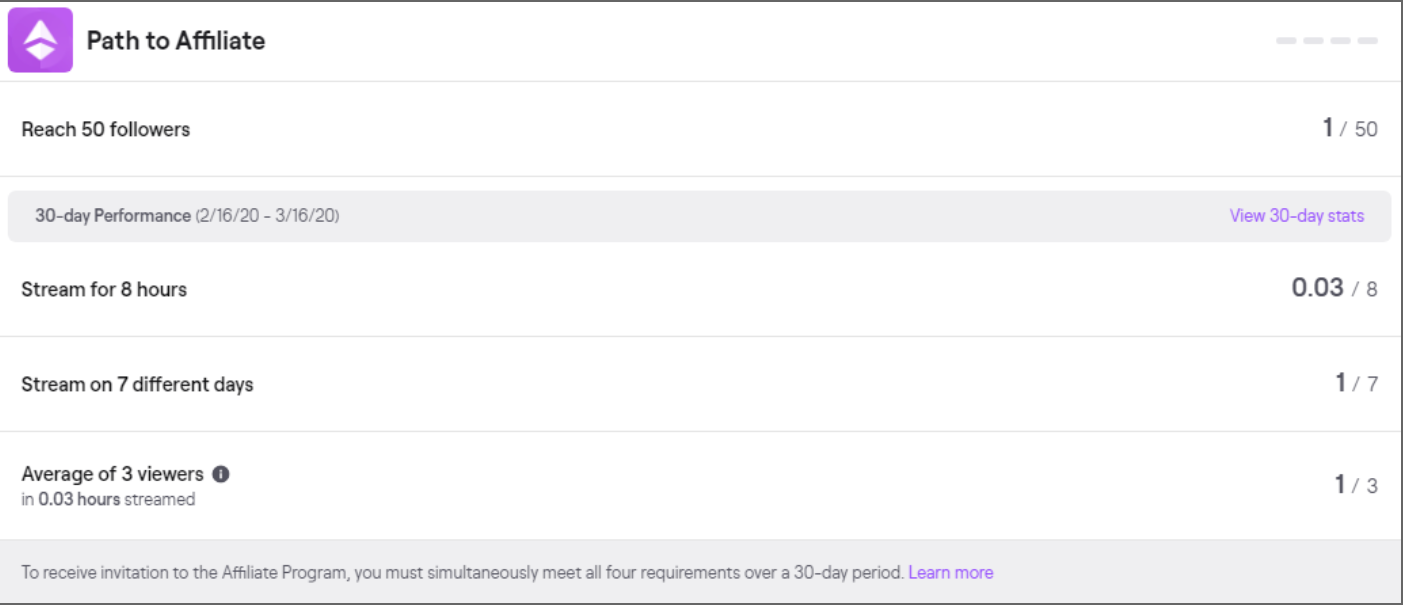
Task: Click the 1 / 7 days progress count
Action: [1356, 383]
